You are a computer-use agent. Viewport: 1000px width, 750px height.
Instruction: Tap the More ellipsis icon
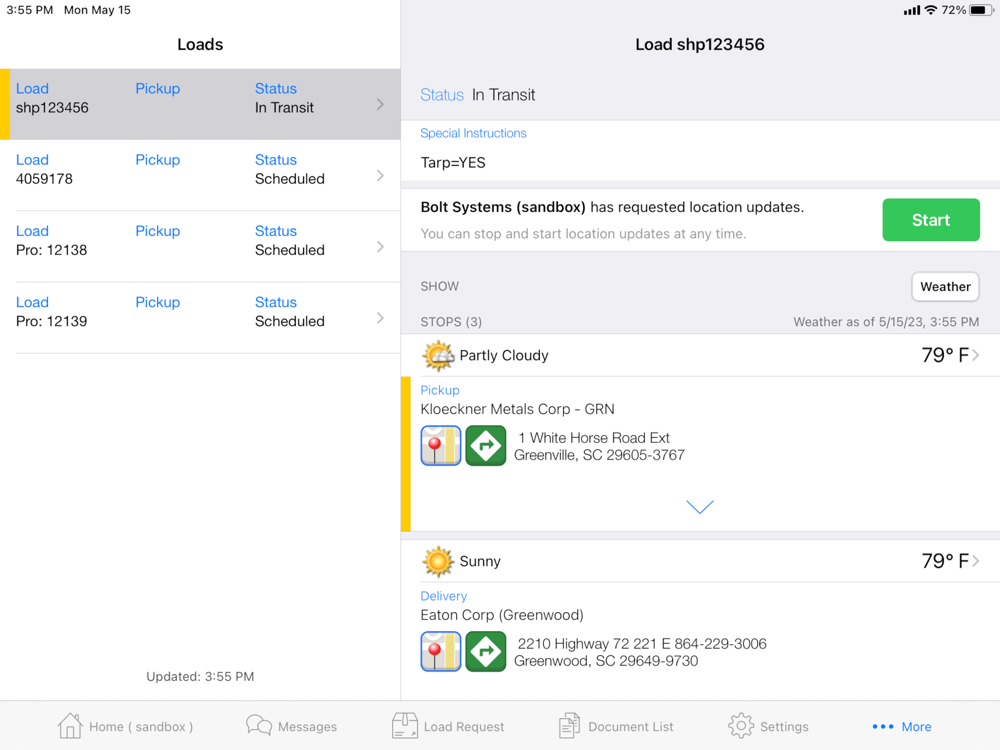point(883,727)
